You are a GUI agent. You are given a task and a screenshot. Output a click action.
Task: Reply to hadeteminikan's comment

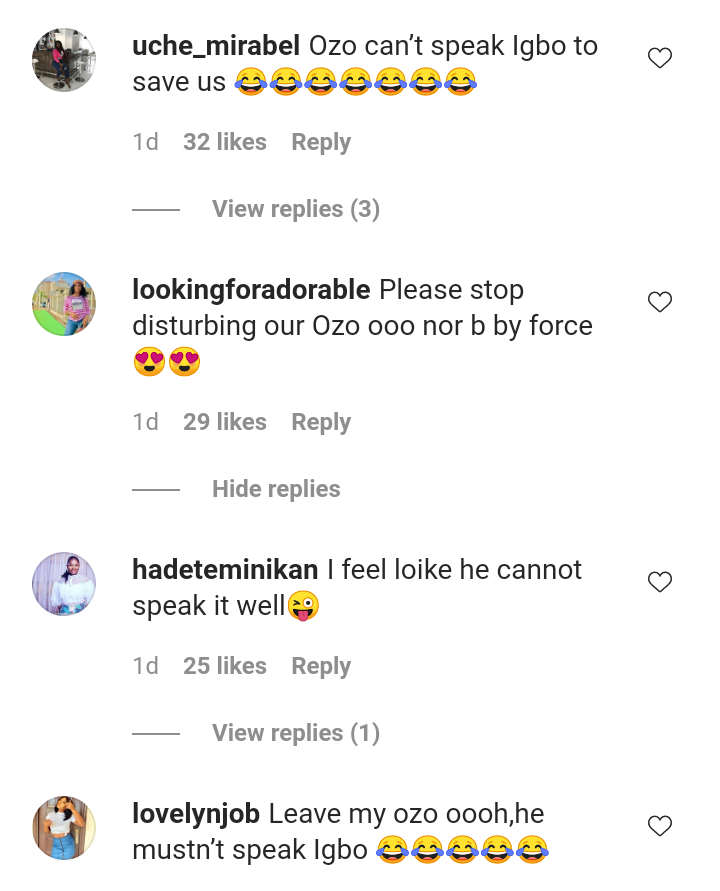[x=321, y=666]
